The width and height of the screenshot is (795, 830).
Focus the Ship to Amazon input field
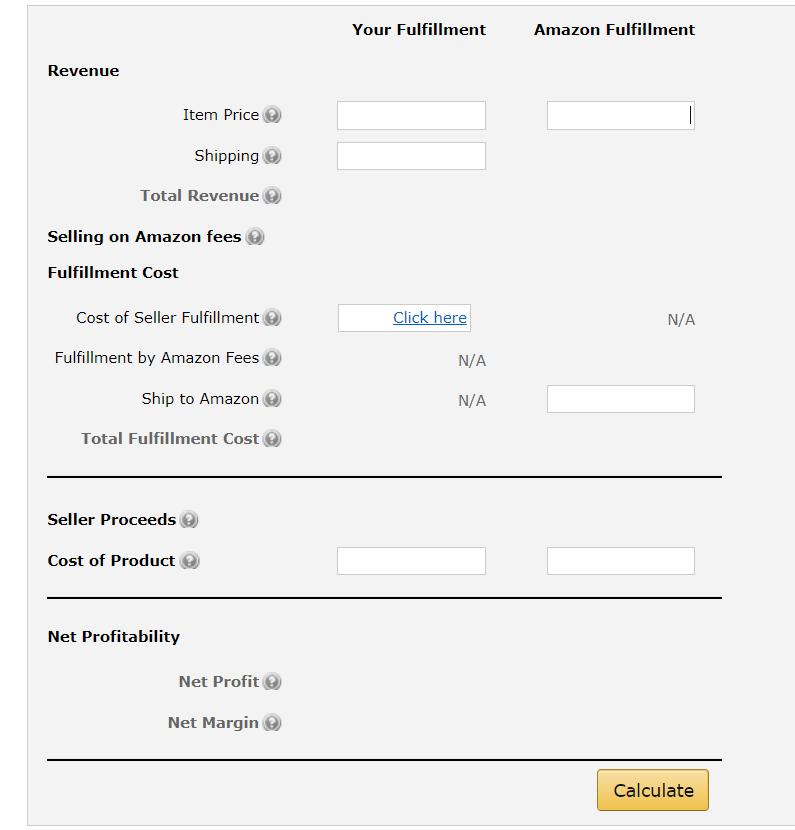click(x=621, y=399)
